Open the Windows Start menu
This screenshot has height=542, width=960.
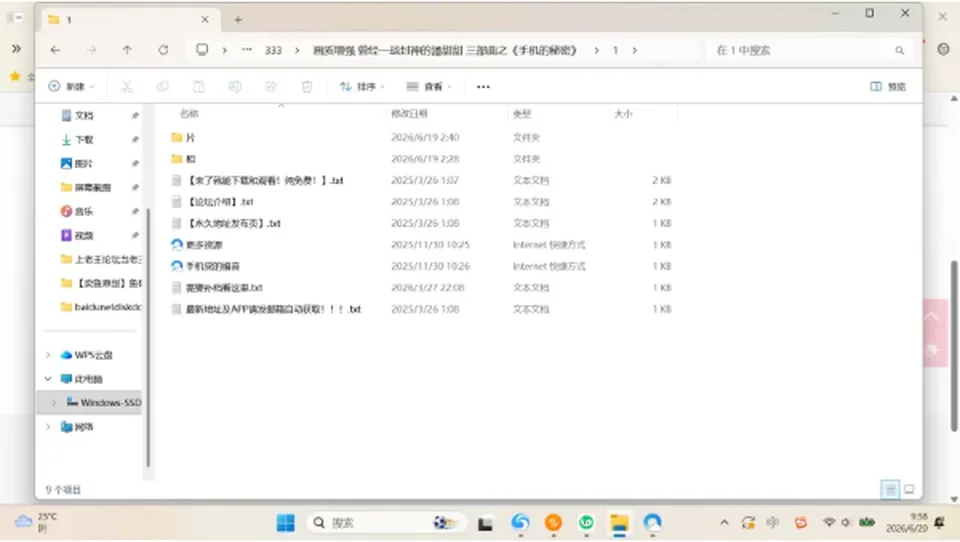(285, 522)
